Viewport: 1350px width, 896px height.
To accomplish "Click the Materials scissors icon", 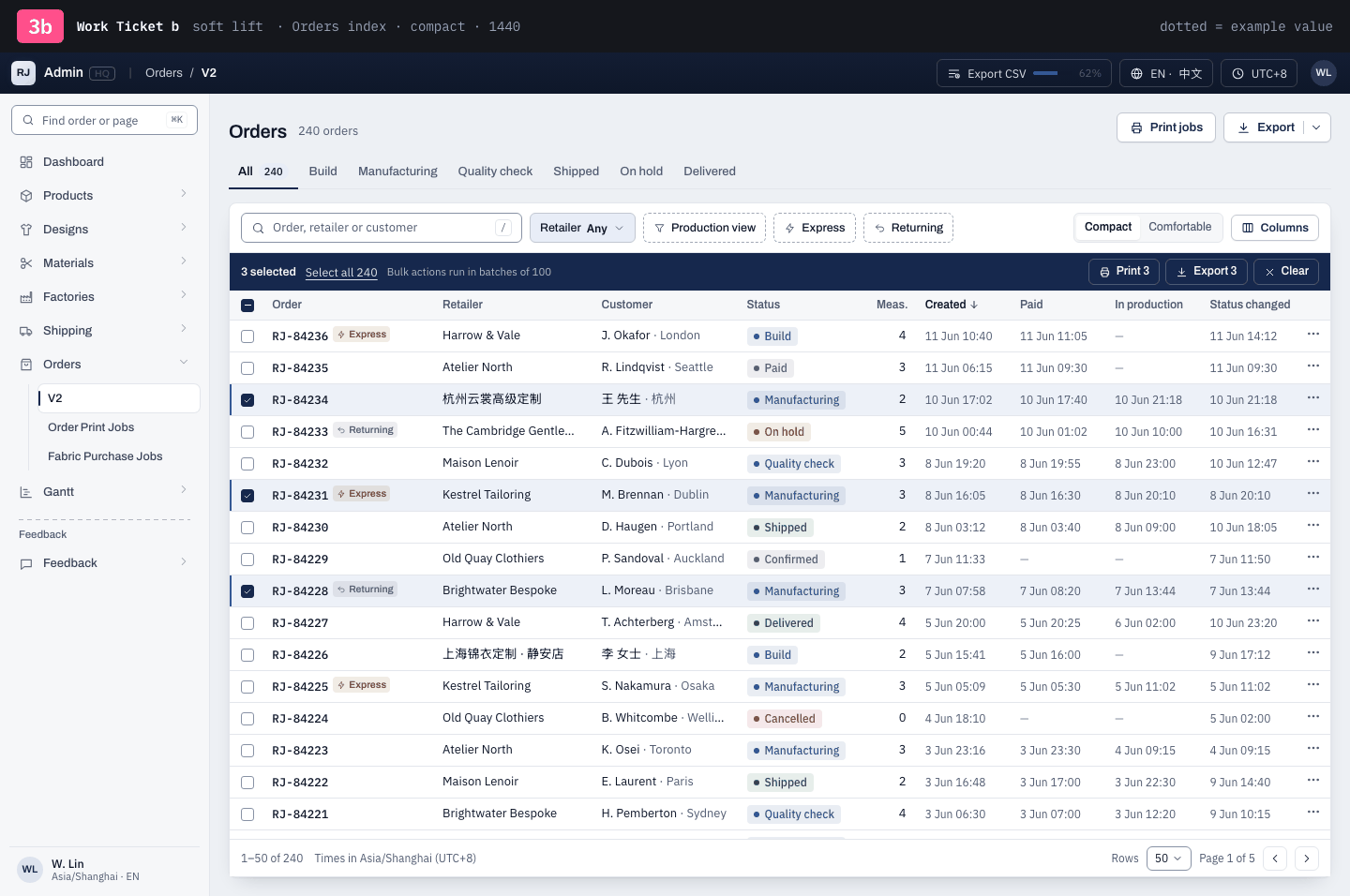I will (26, 263).
